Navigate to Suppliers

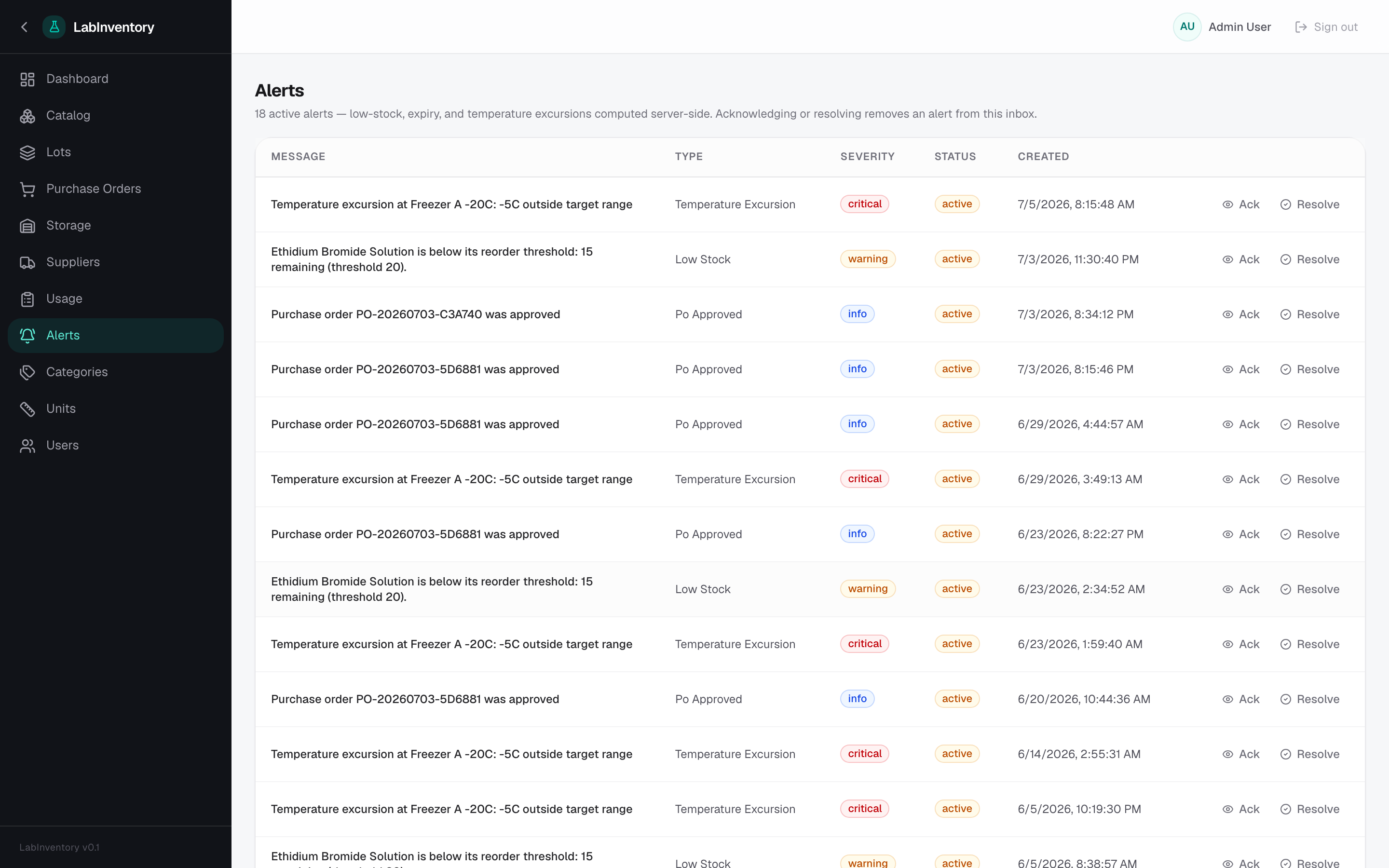pos(115,262)
